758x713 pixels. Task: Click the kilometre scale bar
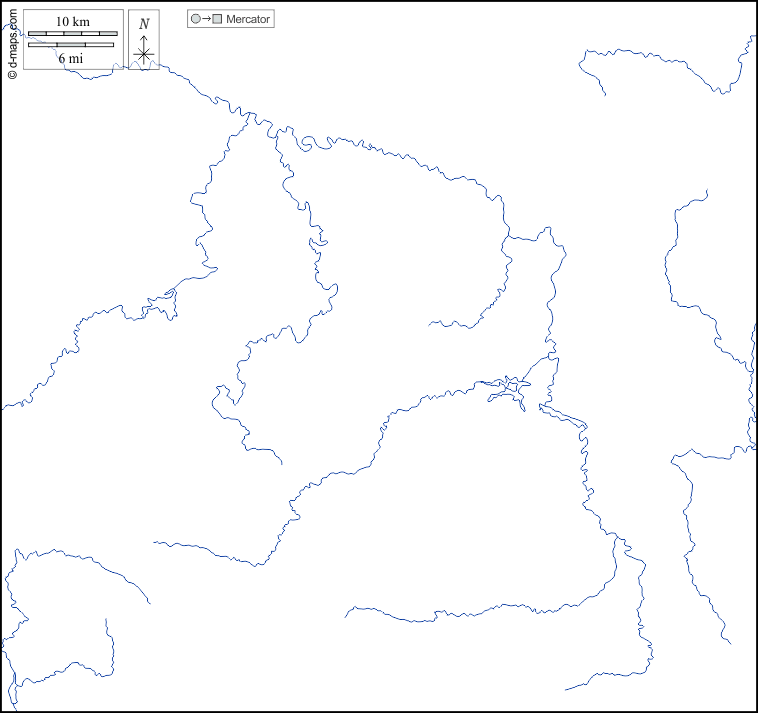73,34
